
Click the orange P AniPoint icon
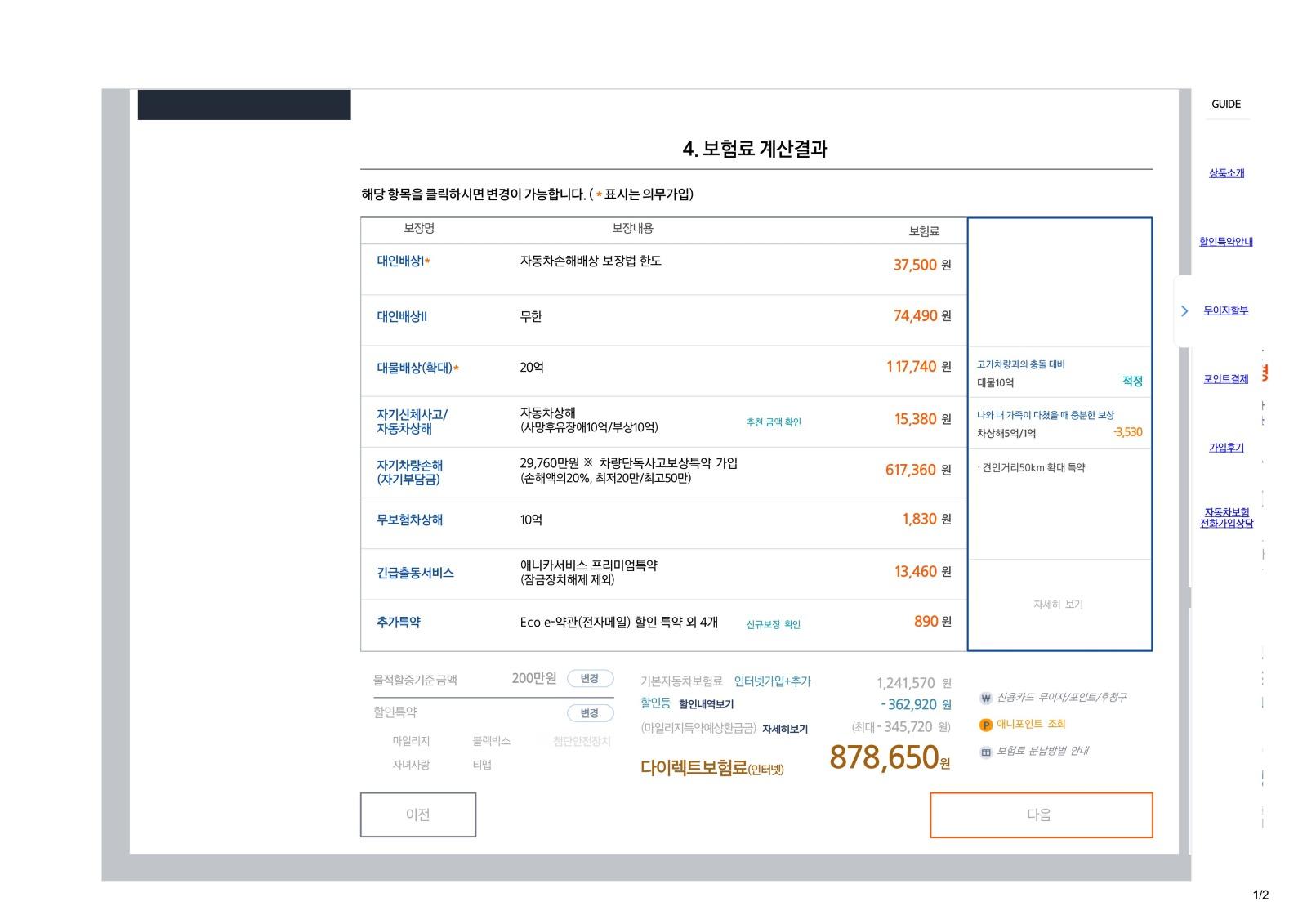984,724
